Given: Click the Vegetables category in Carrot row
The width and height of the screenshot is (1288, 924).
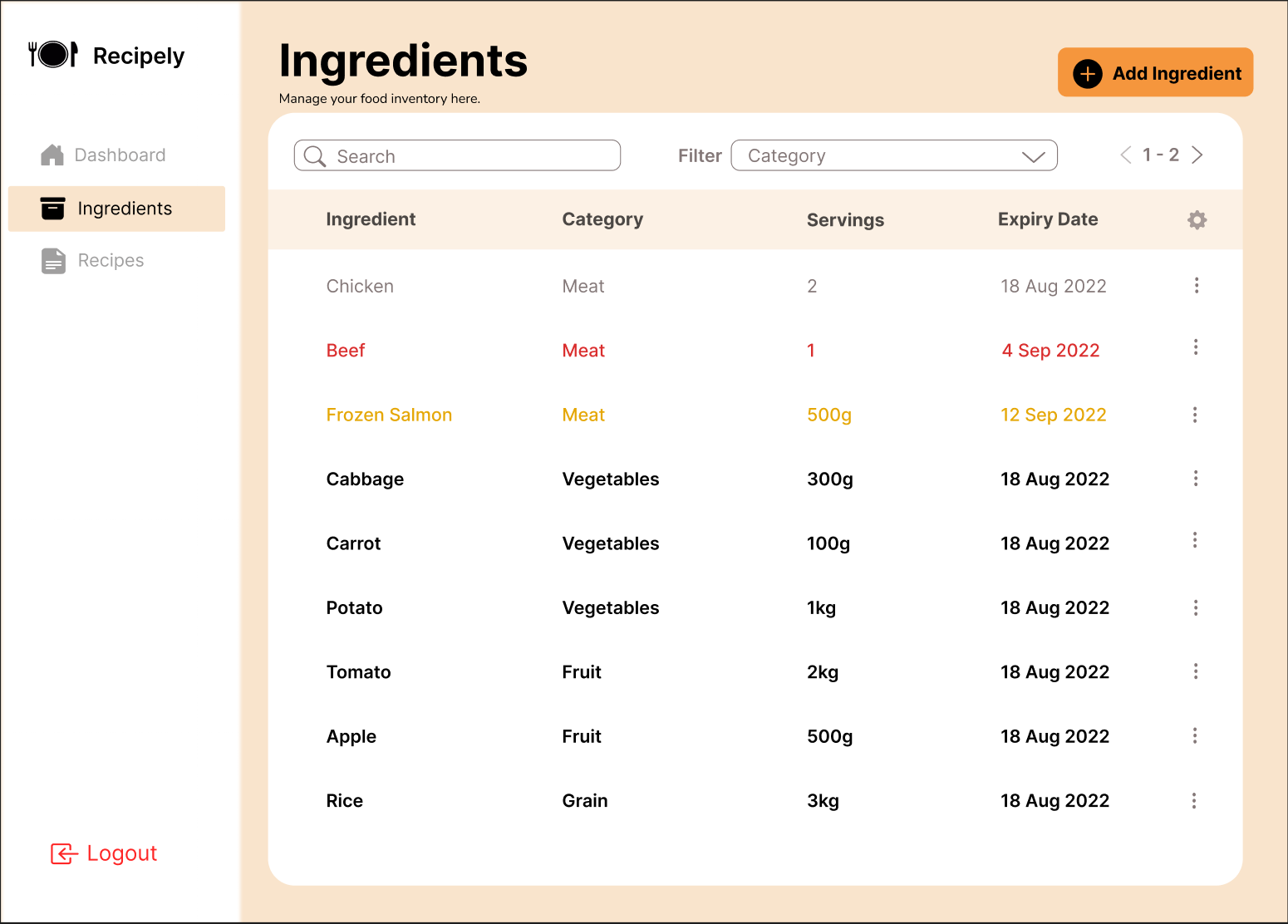Looking at the screenshot, I should tap(611, 543).
